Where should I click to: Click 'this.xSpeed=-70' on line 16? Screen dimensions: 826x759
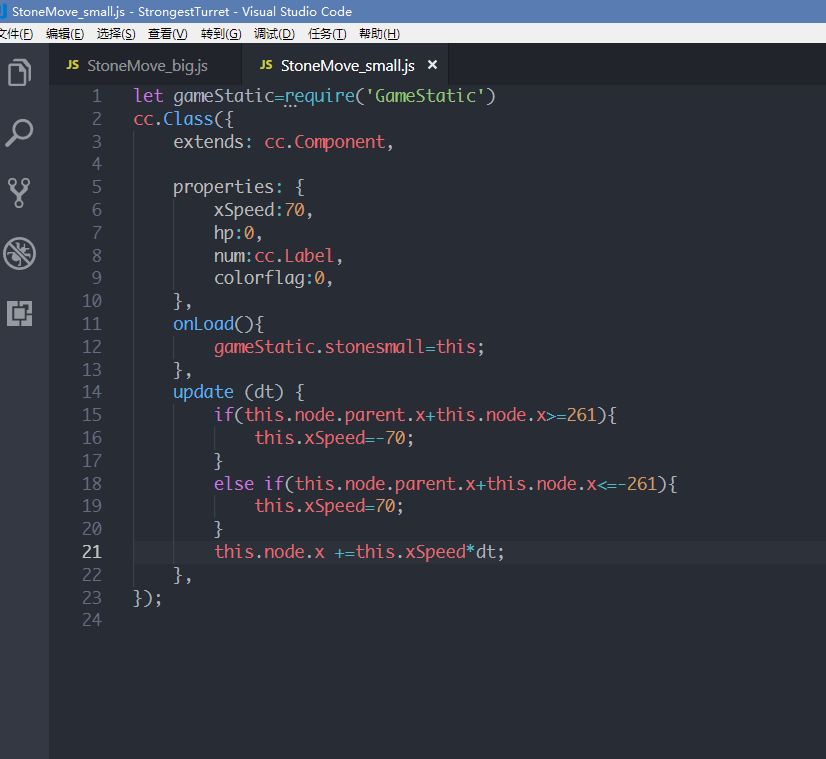tap(330, 438)
